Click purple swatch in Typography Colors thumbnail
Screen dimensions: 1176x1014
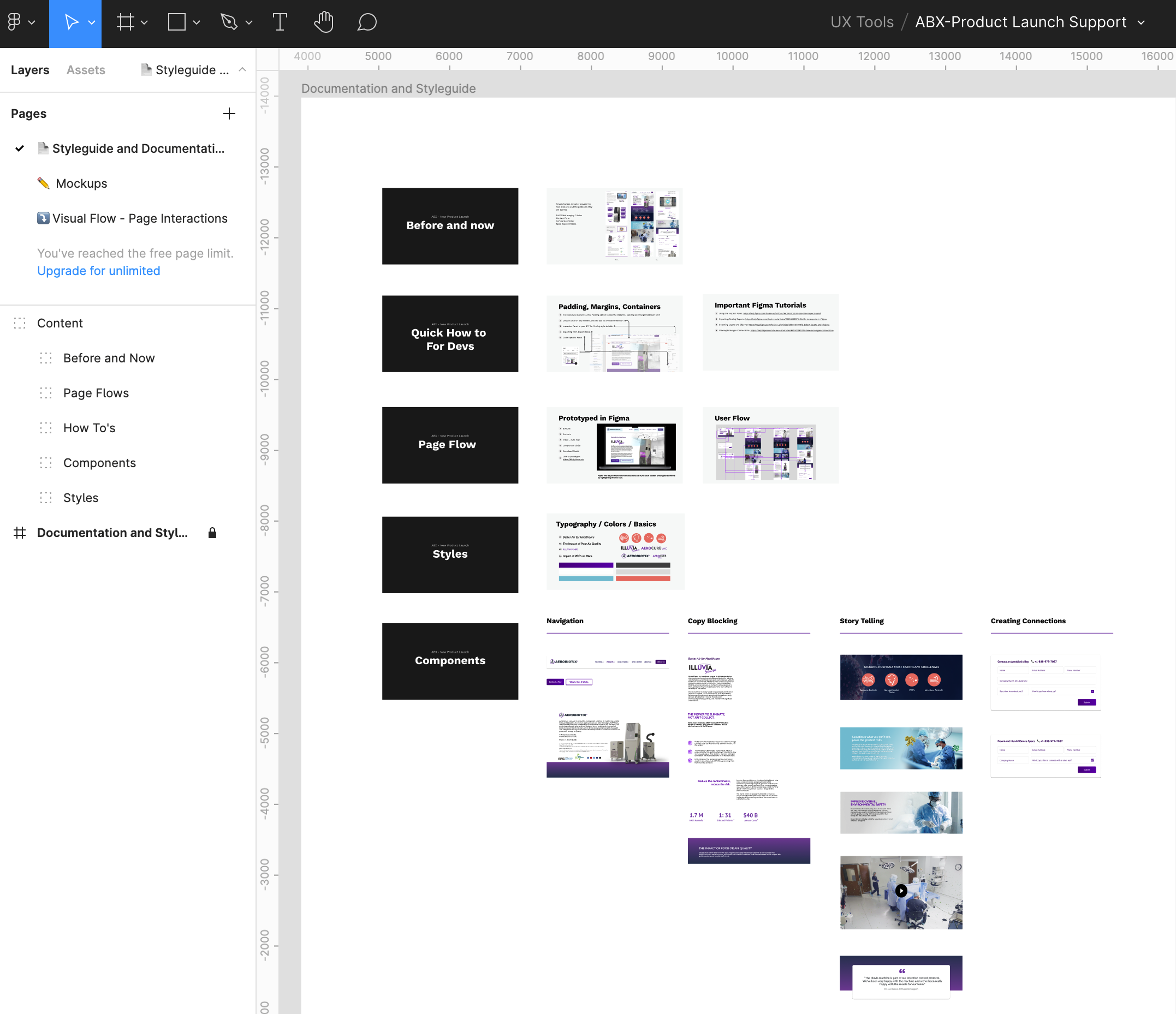click(x=586, y=565)
